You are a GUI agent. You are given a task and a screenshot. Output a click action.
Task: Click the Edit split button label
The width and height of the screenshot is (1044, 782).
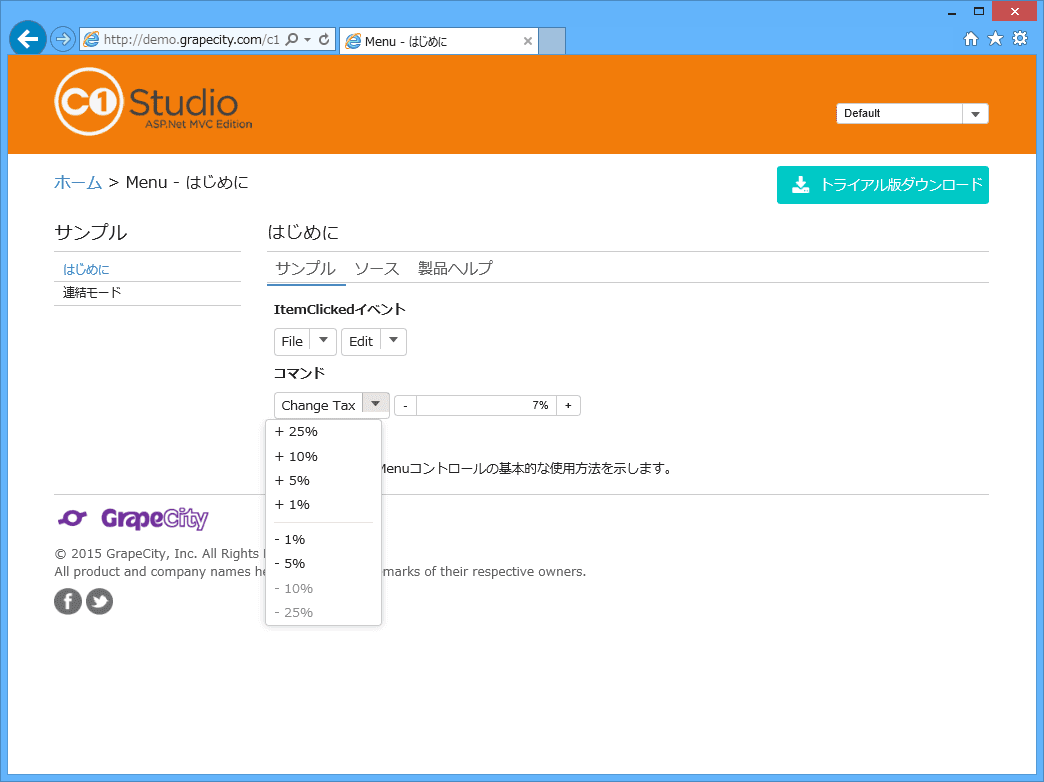click(361, 342)
